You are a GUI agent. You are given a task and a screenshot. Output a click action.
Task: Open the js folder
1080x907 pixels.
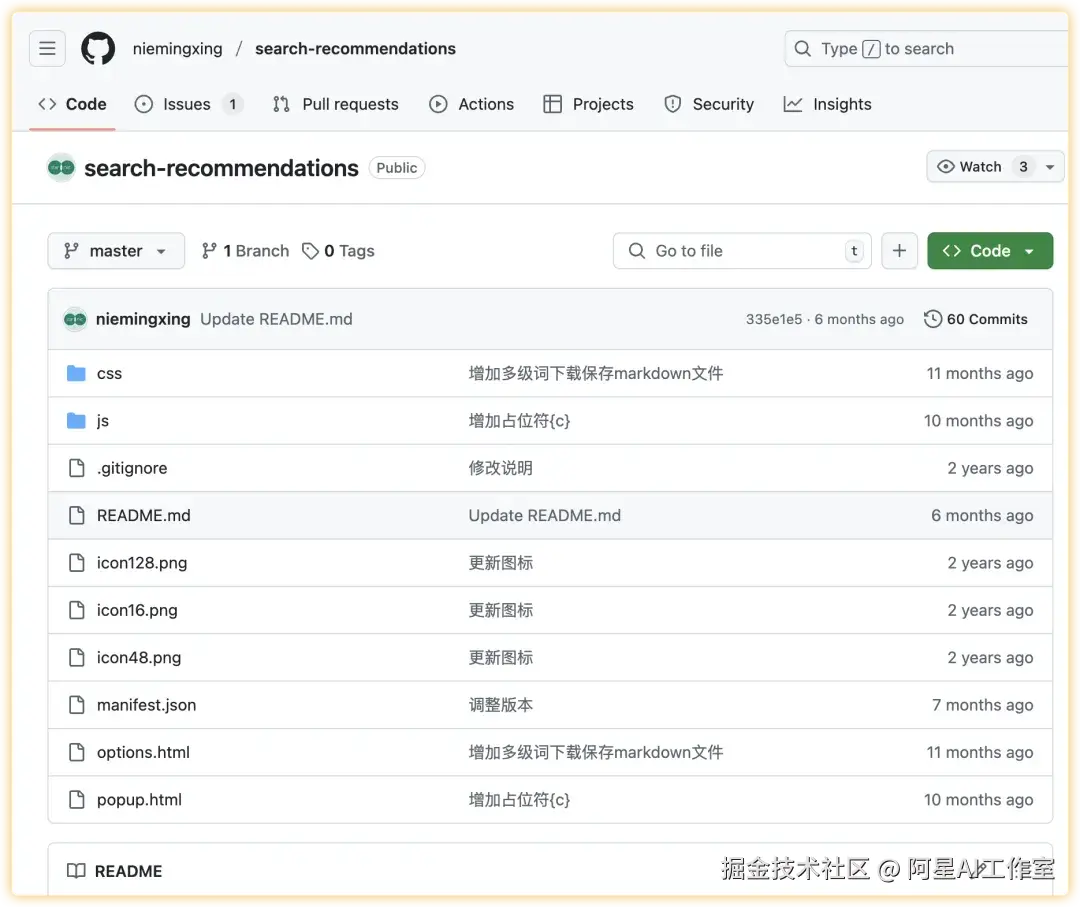(x=103, y=421)
